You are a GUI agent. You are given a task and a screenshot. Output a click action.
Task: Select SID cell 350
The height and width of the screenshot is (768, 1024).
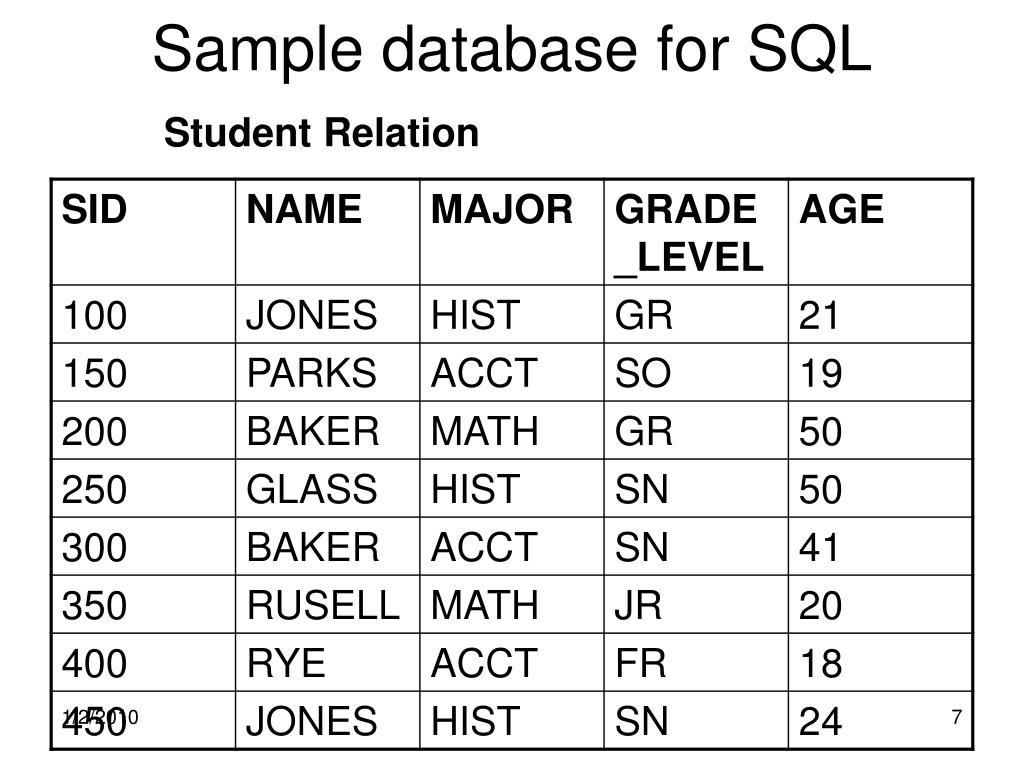coord(95,605)
